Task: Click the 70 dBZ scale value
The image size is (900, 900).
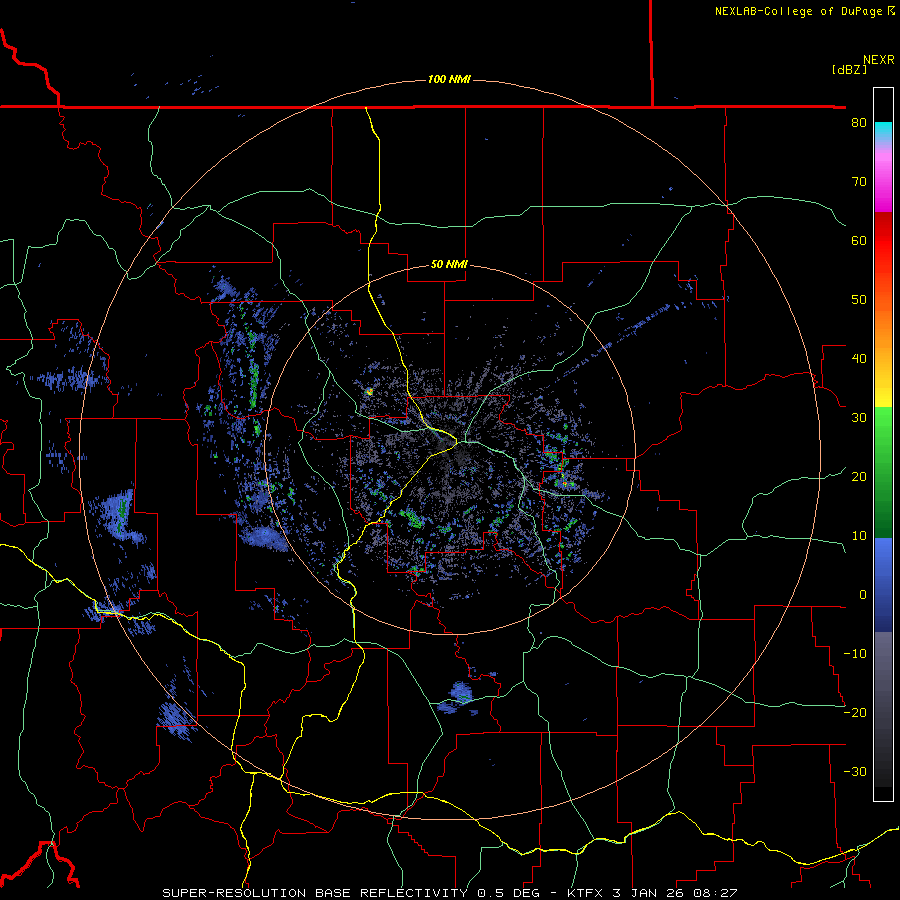Action: click(859, 182)
